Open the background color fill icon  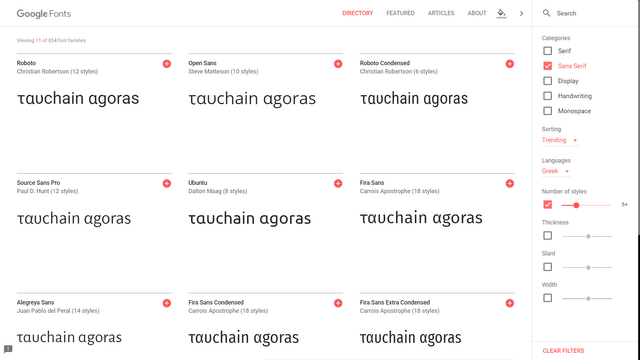501,13
